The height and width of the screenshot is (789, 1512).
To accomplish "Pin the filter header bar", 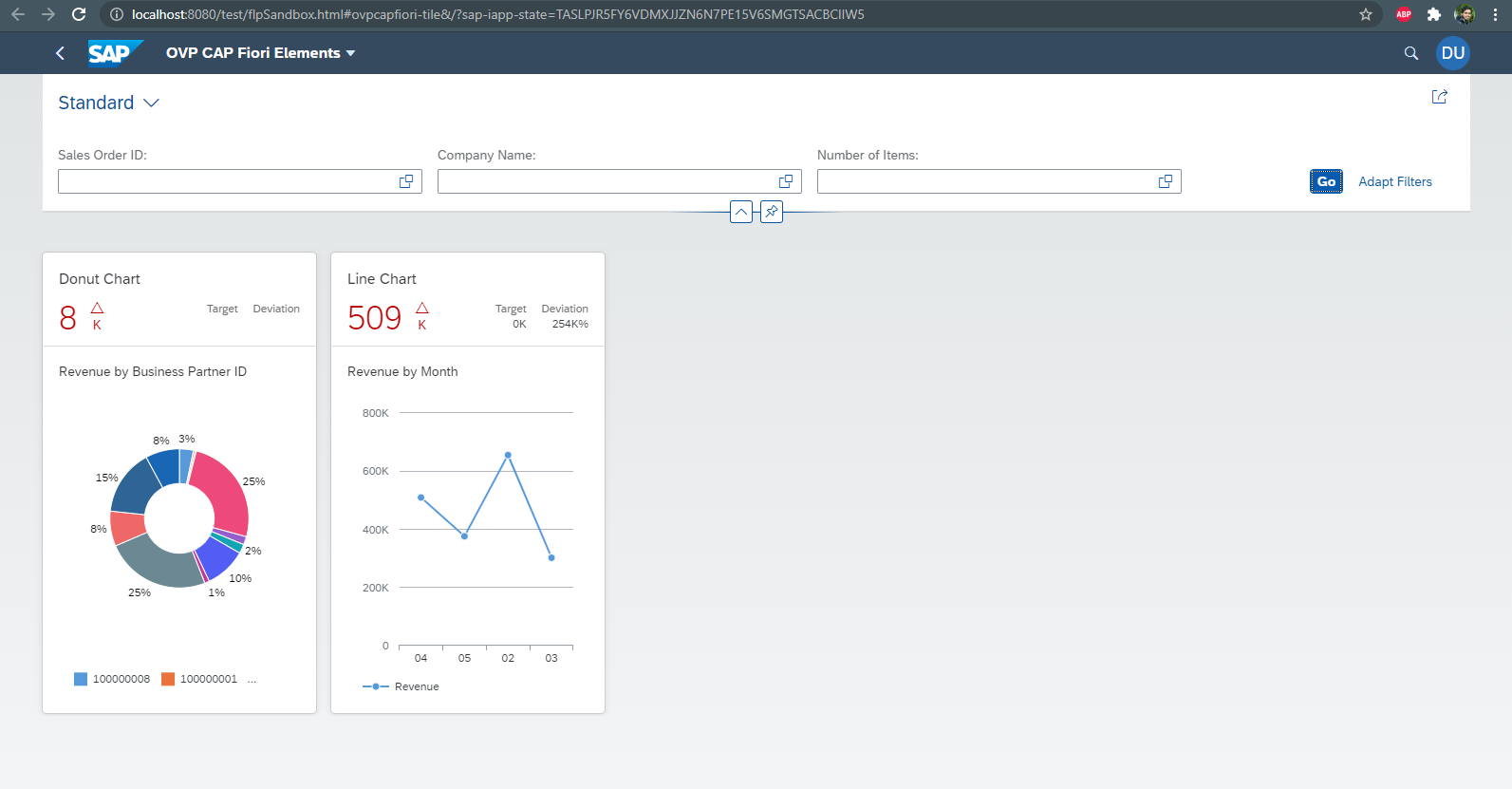I will 772,212.
